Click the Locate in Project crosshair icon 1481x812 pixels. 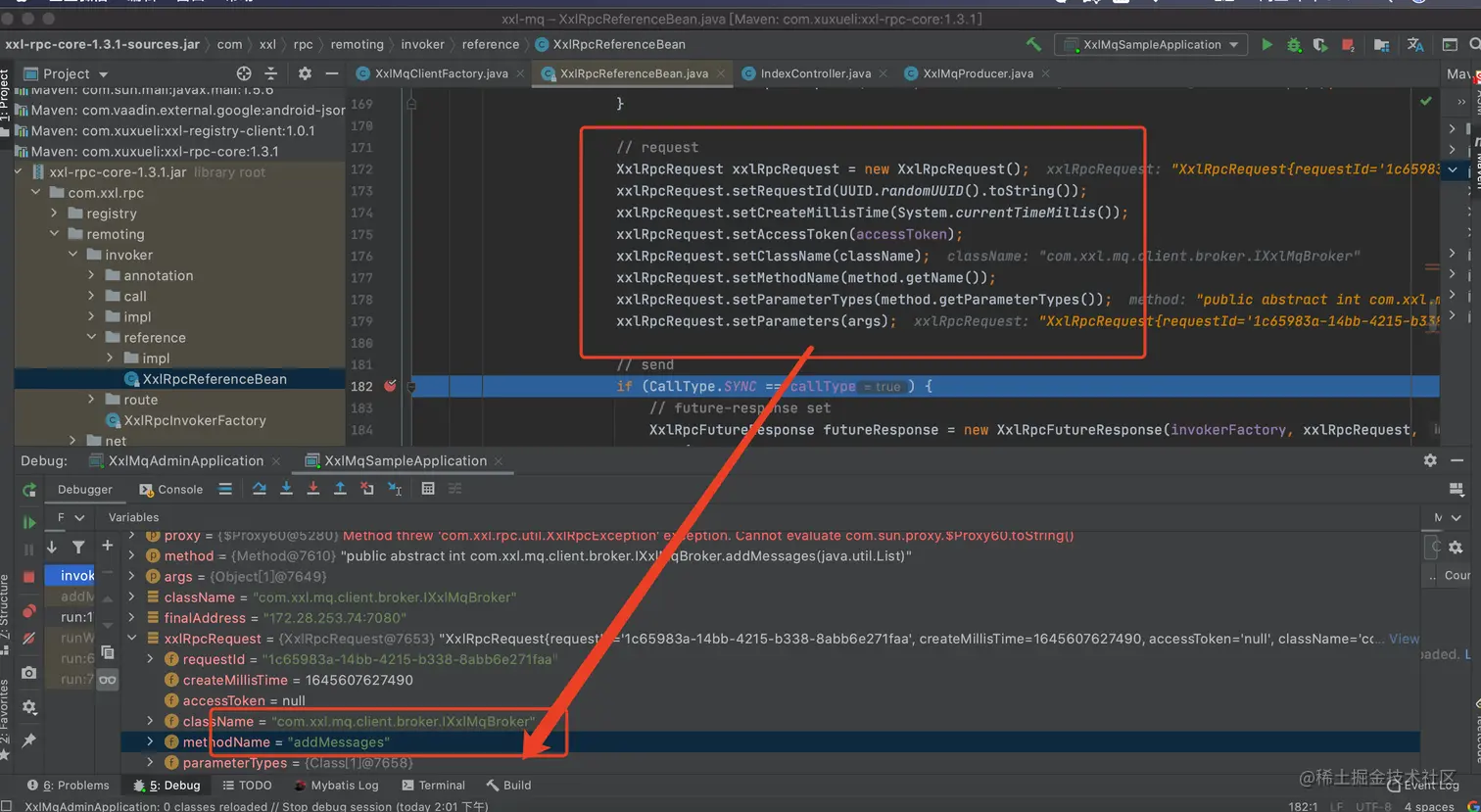[244, 73]
